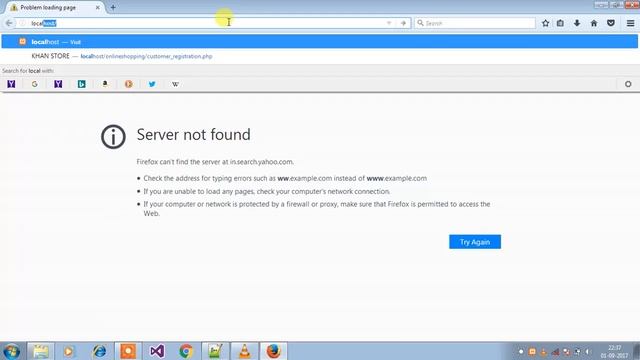Select the localhost — Visit suggestion
Screen dimensions: 640x360
320,42
